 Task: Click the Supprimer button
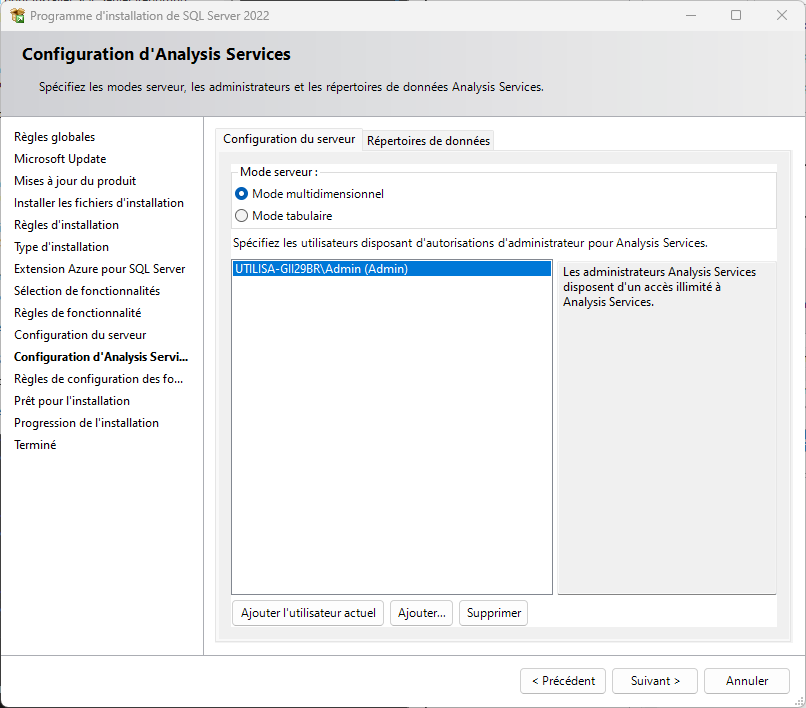click(493, 613)
